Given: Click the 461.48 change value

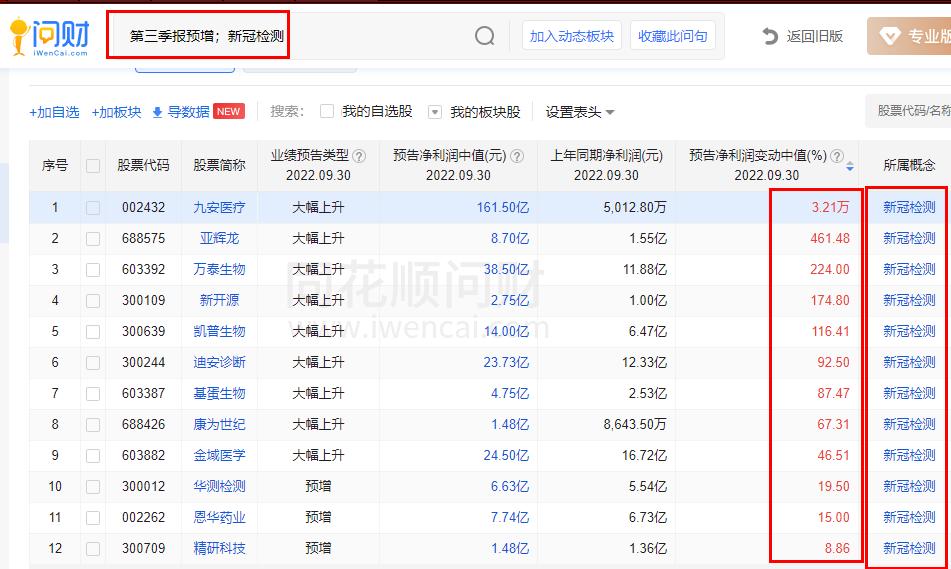Looking at the screenshot, I should pyautogui.click(x=830, y=238).
